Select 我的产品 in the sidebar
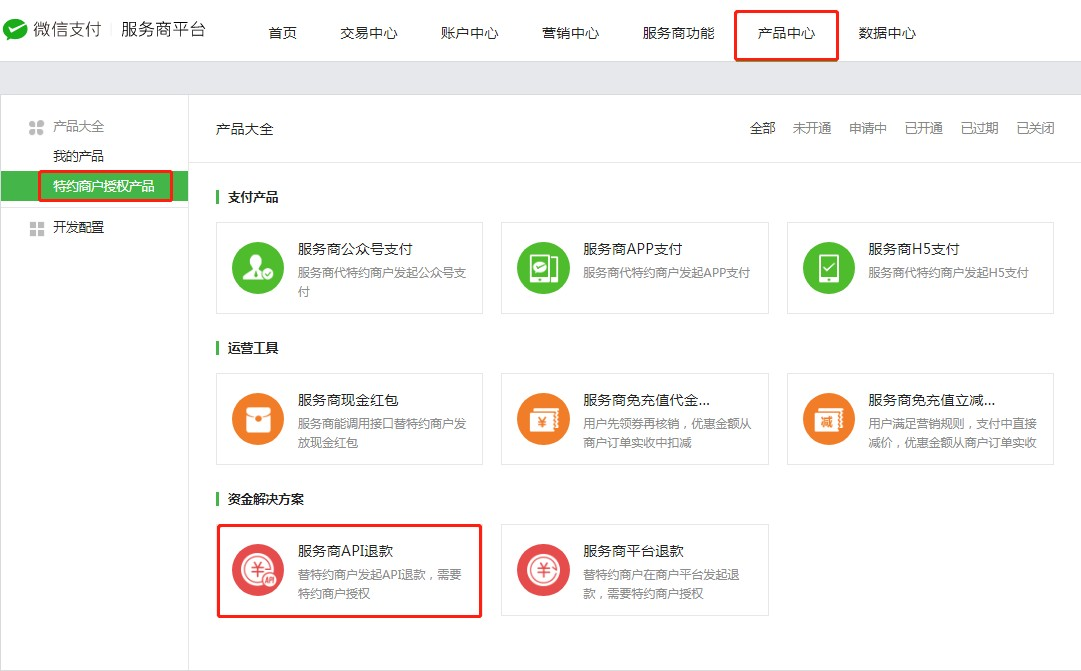This screenshot has height=671, width=1081. pos(79,157)
